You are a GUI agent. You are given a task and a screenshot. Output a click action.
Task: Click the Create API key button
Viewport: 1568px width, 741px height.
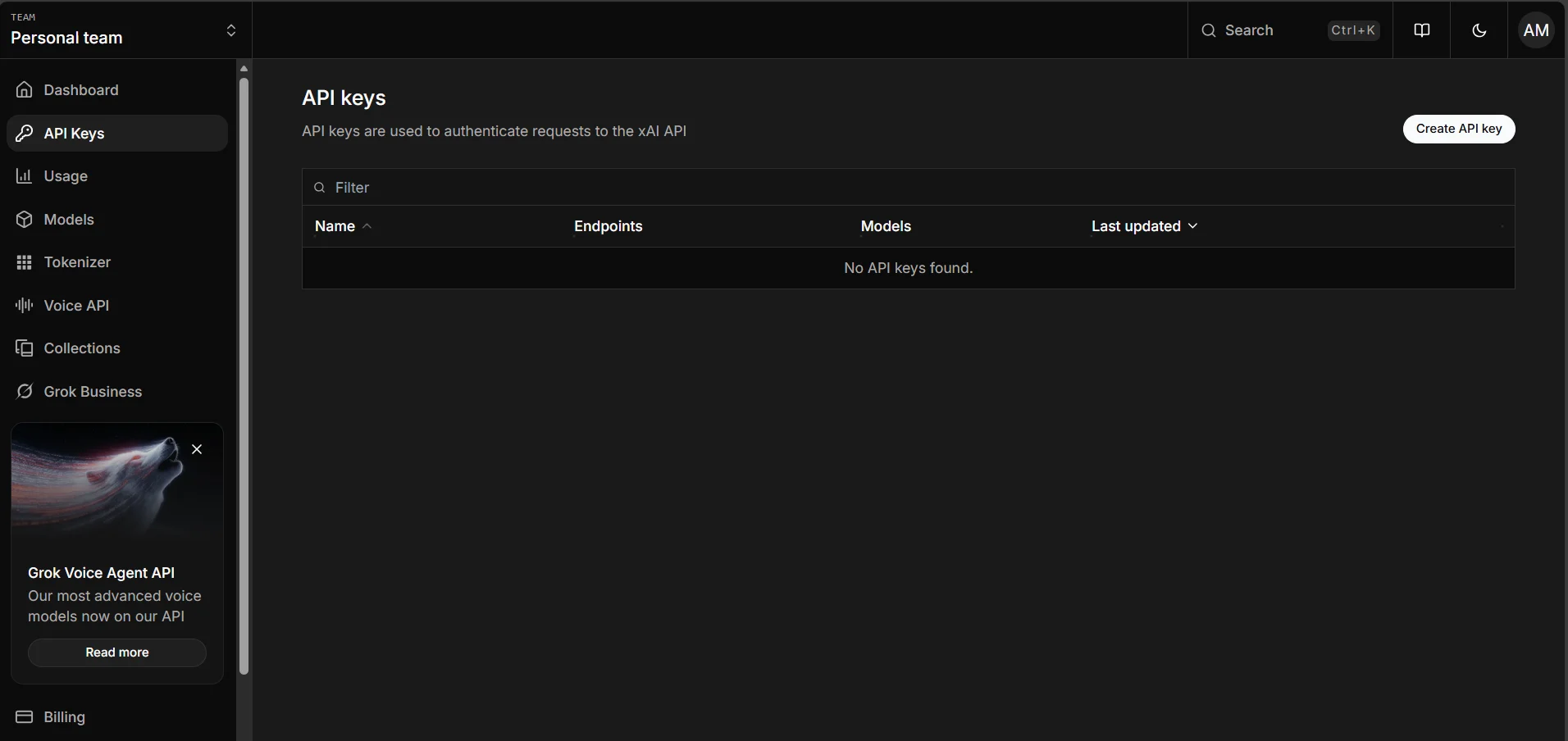coord(1458,129)
